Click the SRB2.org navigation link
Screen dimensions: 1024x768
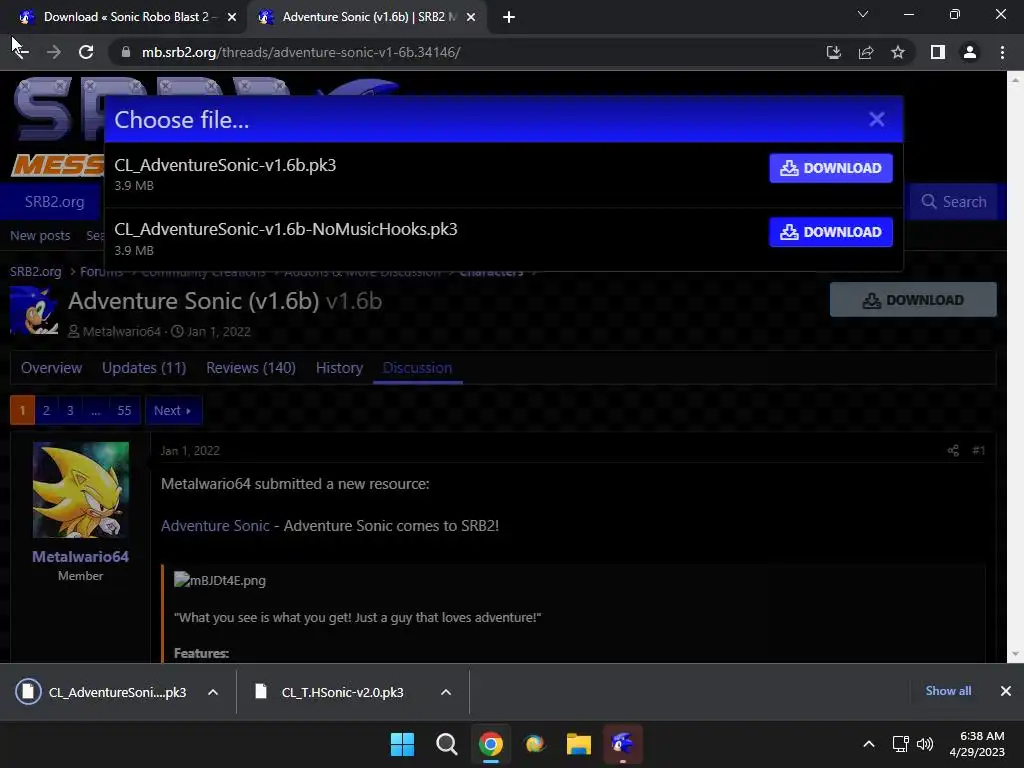tap(54, 202)
